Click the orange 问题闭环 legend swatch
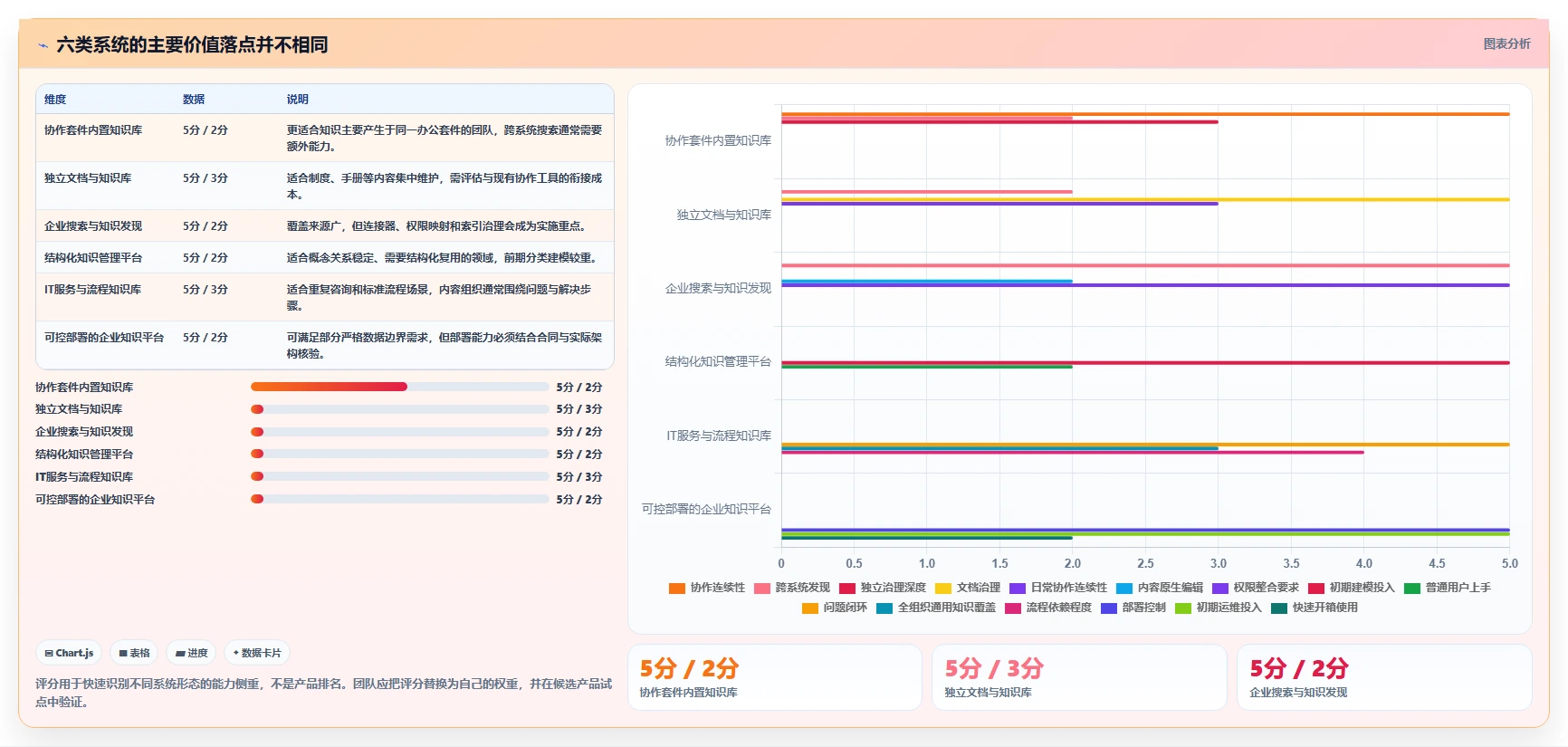 (x=810, y=608)
